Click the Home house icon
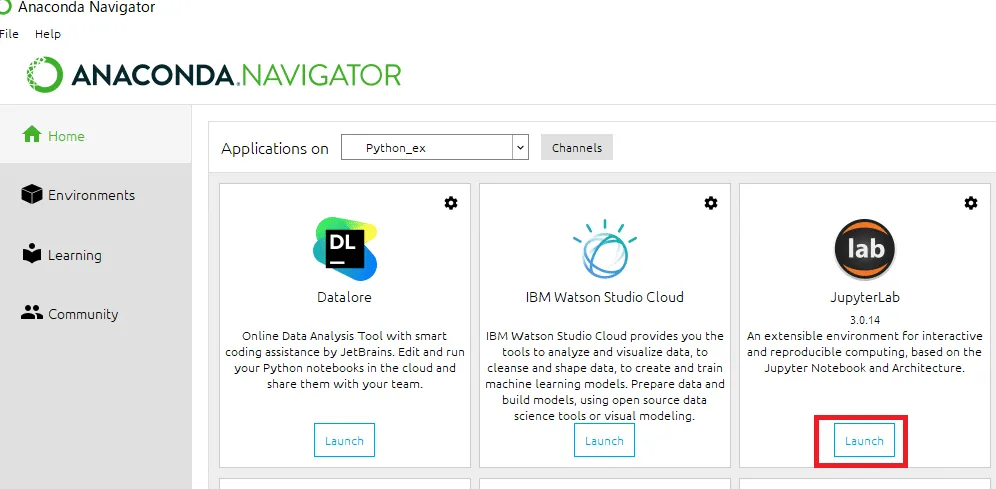The width and height of the screenshot is (996, 489). [x=32, y=135]
